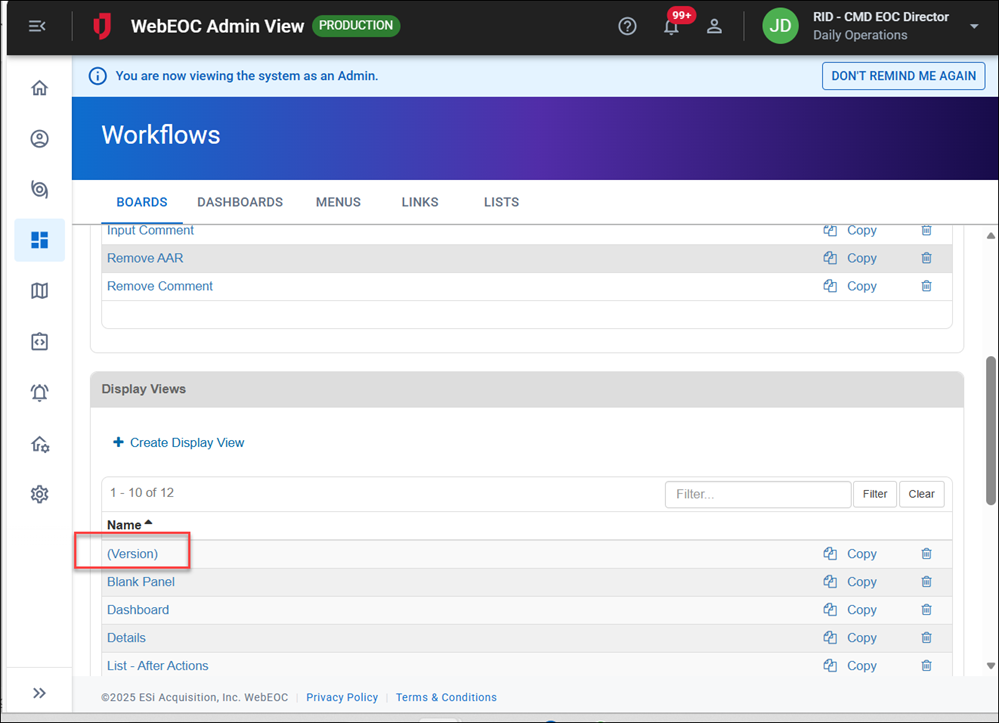The height and width of the screenshot is (723, 1000).
Task: Click the Home icon in sidebar
Action: point(39,88)
